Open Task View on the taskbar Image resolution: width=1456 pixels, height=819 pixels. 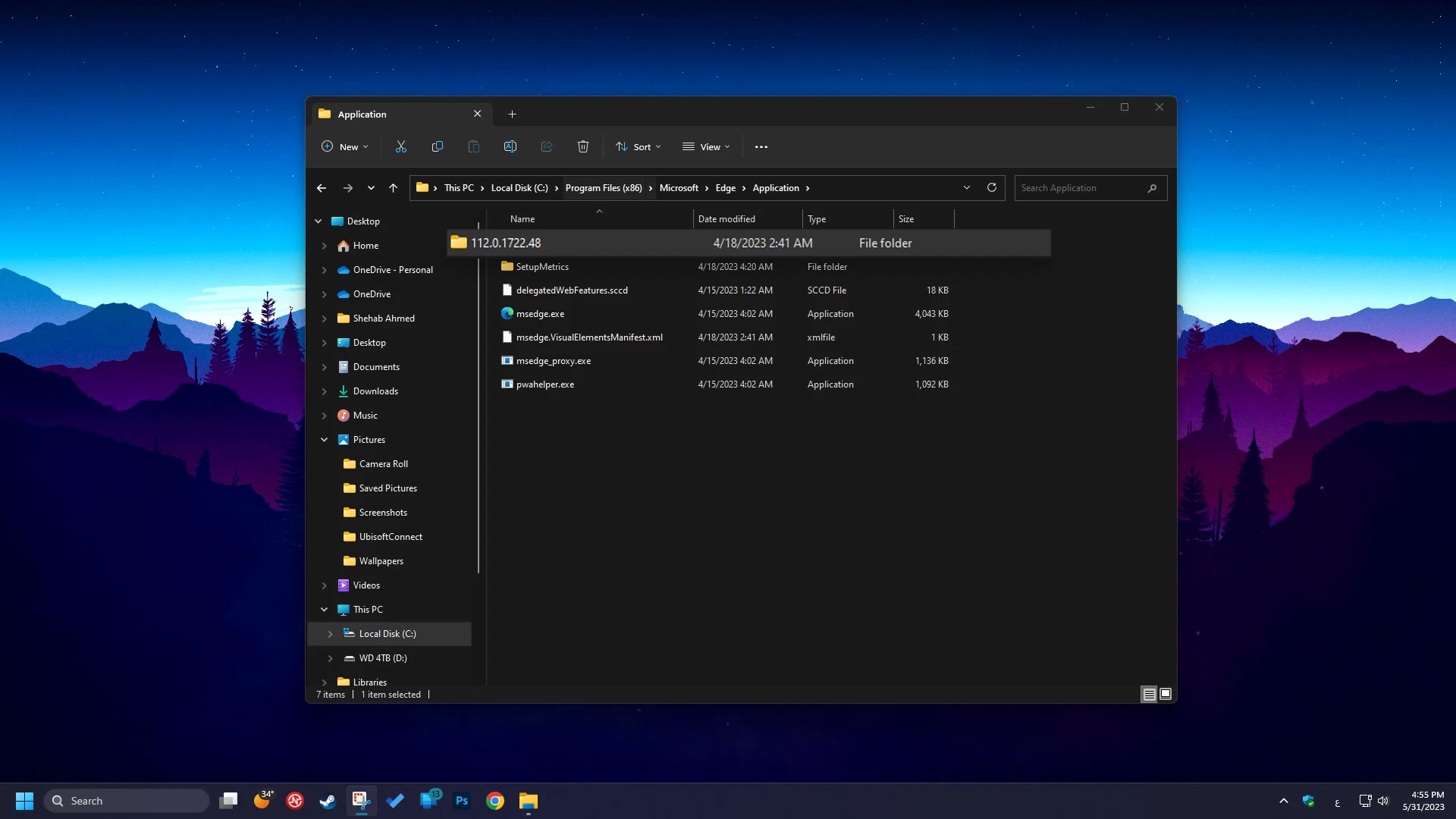[x=228, y=801]
